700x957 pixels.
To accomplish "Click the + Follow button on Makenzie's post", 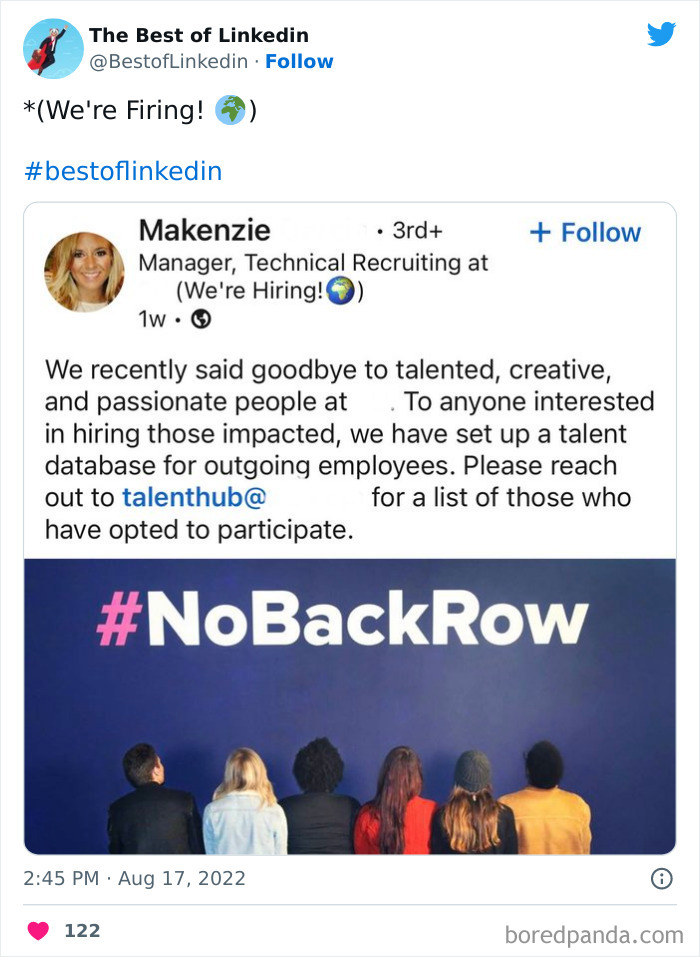I will pyautogui.click(x=585, y=232).
